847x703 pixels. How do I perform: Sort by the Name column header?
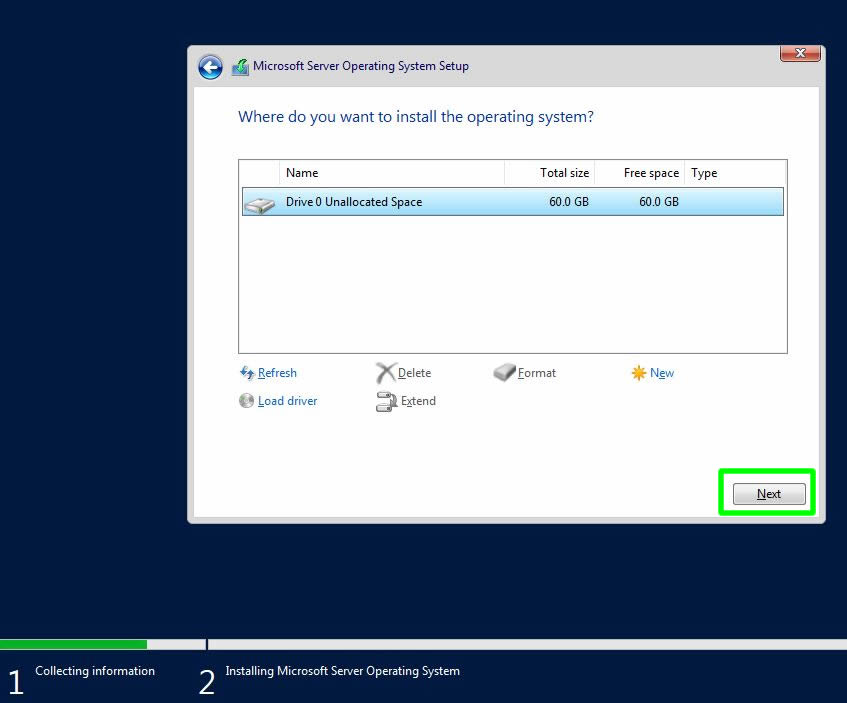click(392, 173)
